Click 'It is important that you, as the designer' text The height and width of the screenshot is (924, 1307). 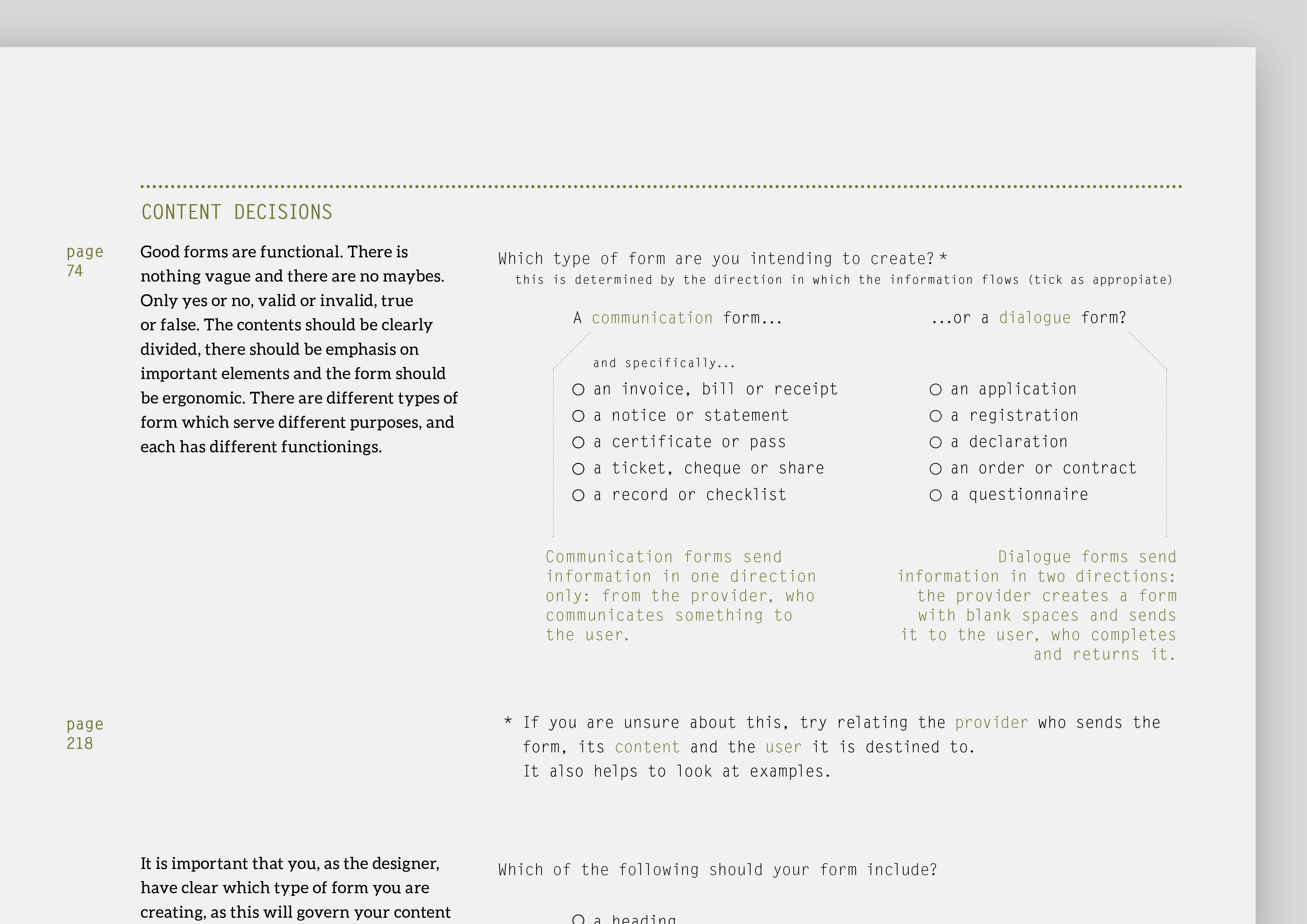pyautogui.click(x=290, y=864)
